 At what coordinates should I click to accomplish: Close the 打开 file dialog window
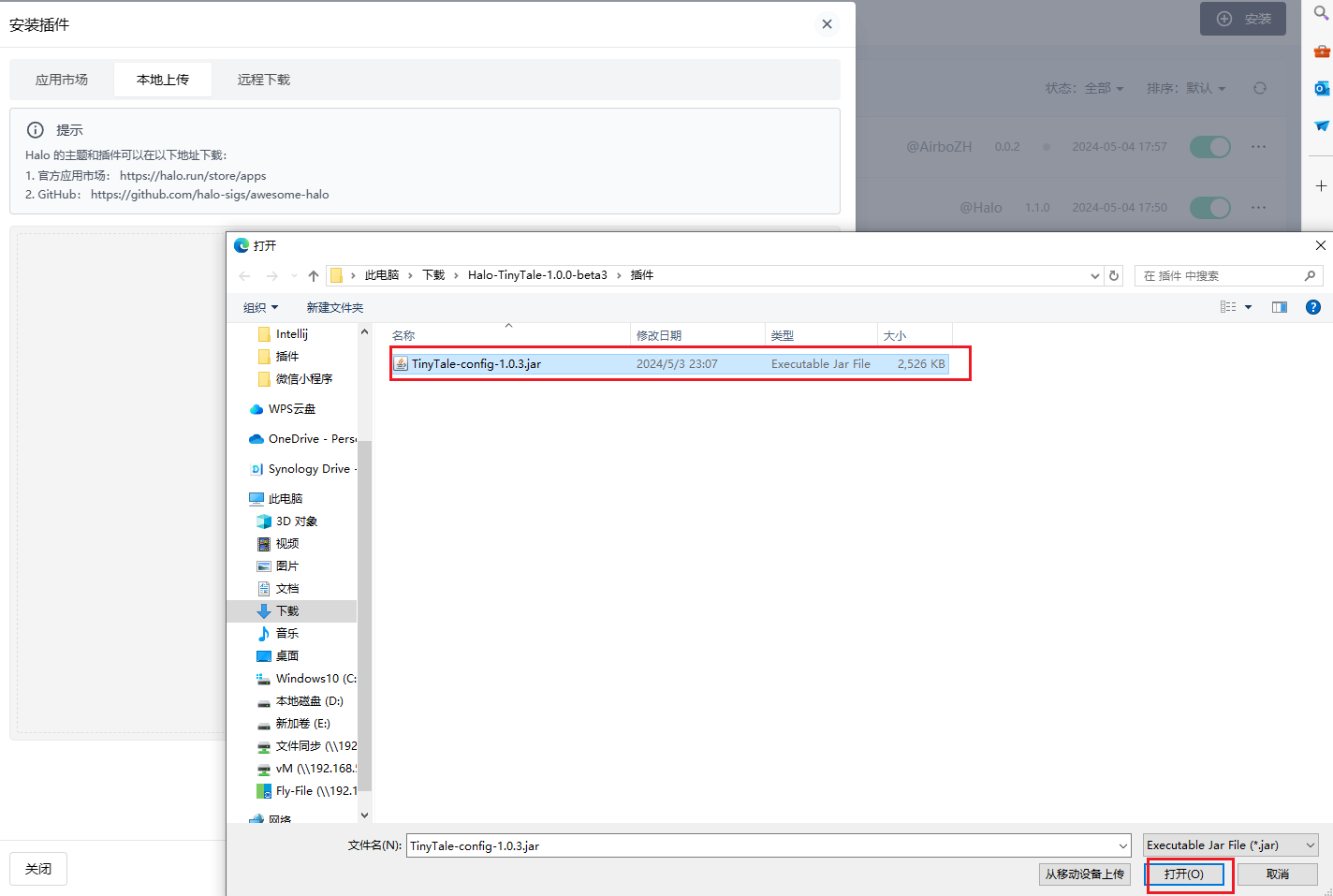coord(1320,245)
